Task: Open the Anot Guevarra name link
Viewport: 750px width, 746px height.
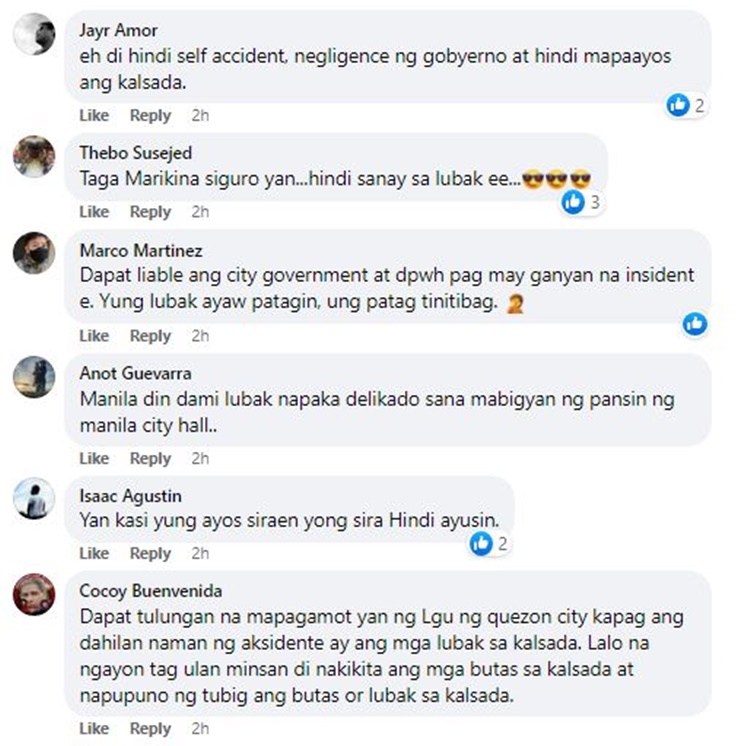Action: point(135,373)
